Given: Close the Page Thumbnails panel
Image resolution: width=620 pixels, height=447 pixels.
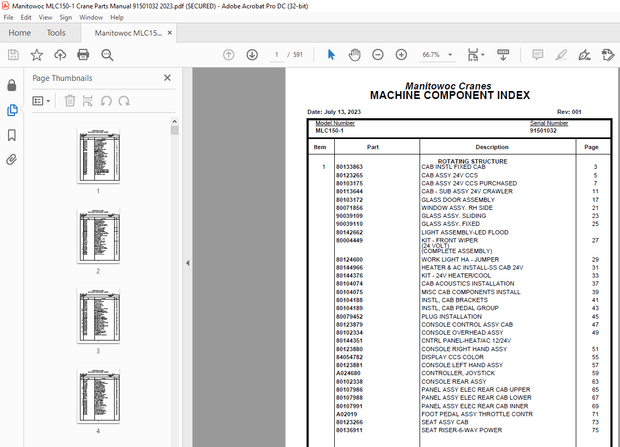Looking at the screenshot, I should [167, 78].
